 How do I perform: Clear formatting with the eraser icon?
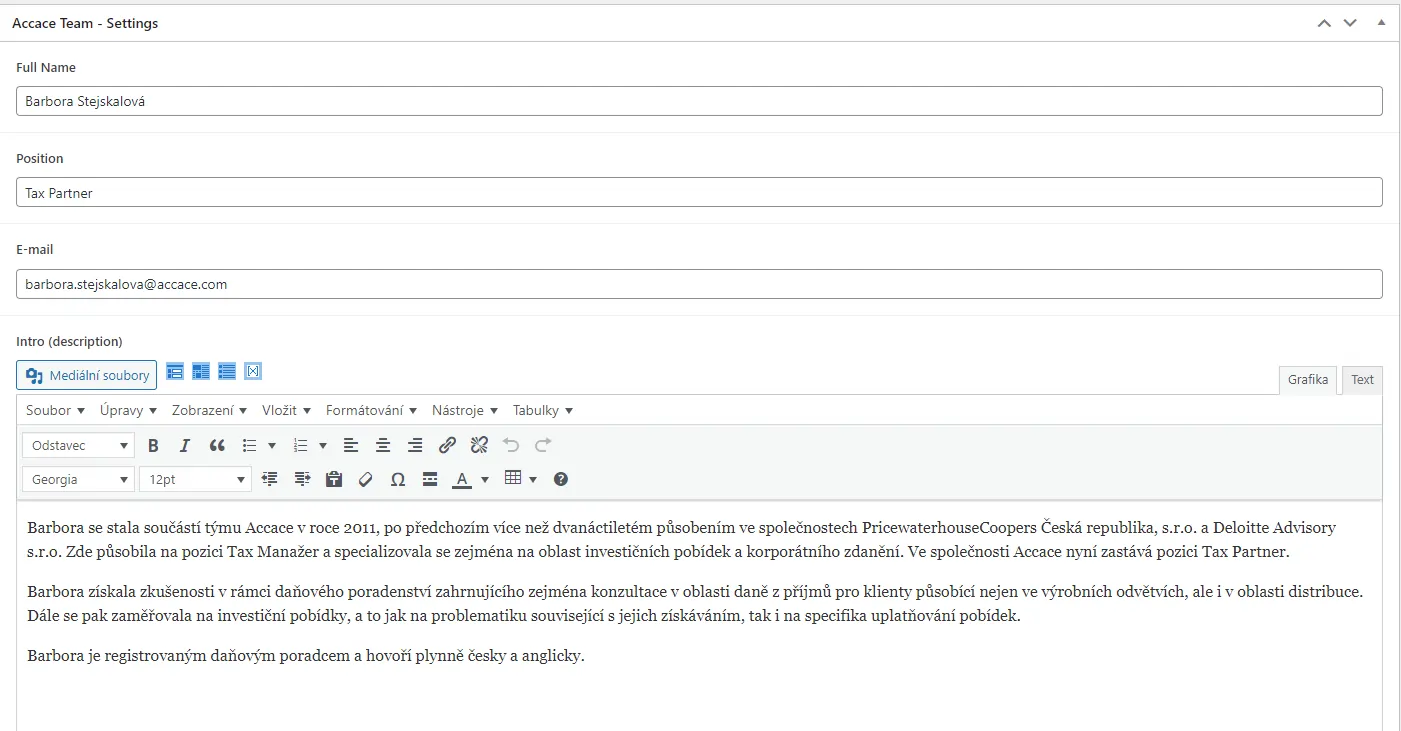365,480
